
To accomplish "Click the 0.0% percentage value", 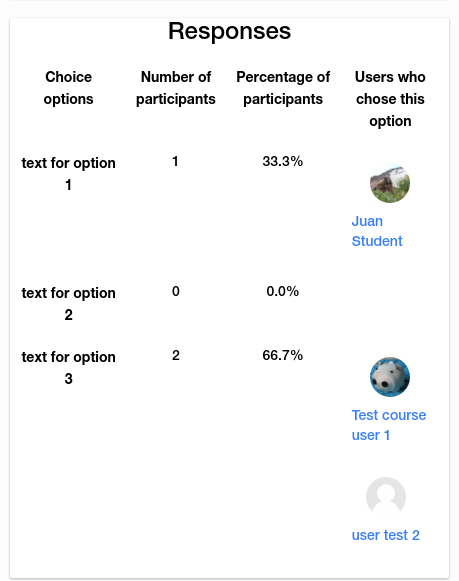I will (x=283, y=291).
